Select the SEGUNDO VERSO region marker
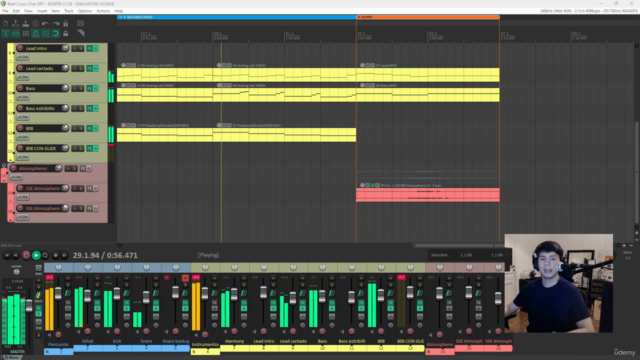The image size is (640, 360). (236, 17)
